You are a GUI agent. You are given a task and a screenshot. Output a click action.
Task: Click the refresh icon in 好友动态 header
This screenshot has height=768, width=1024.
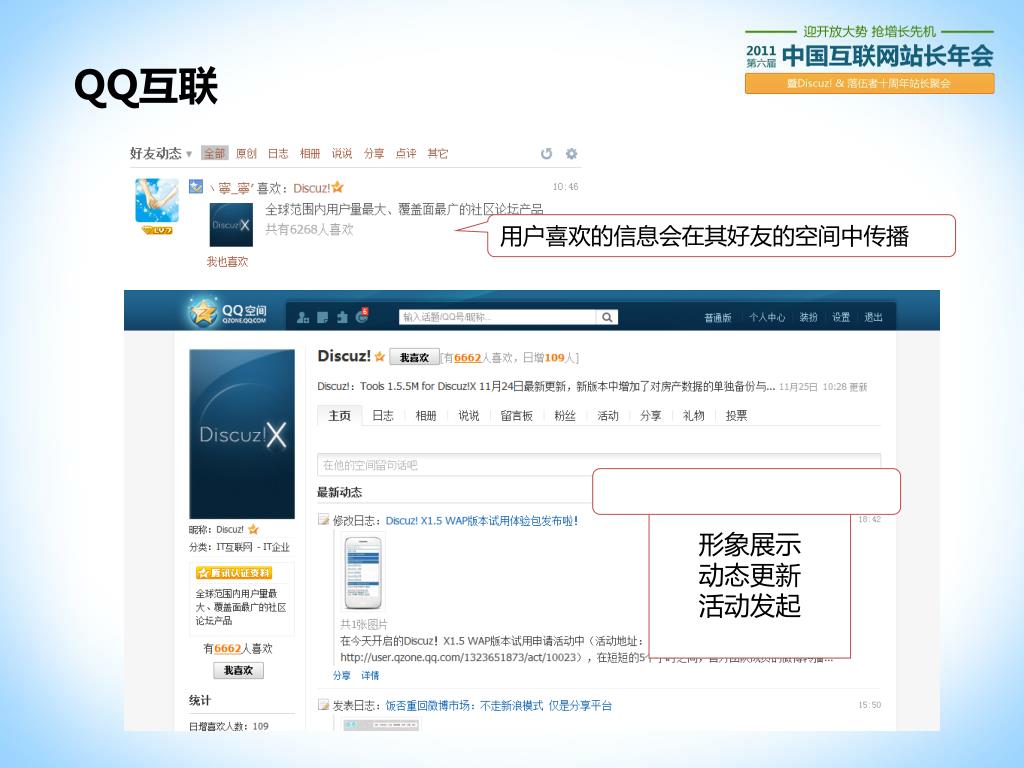click(547, 153)
